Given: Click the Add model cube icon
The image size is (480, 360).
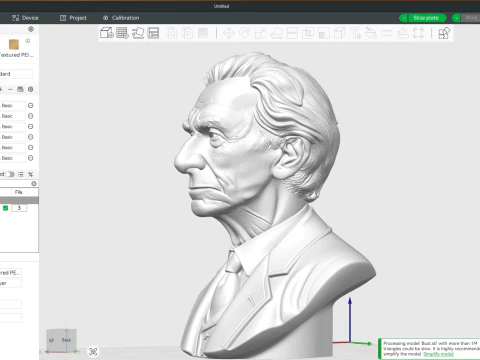Looking at the screenshot, I should click(107, 33).
